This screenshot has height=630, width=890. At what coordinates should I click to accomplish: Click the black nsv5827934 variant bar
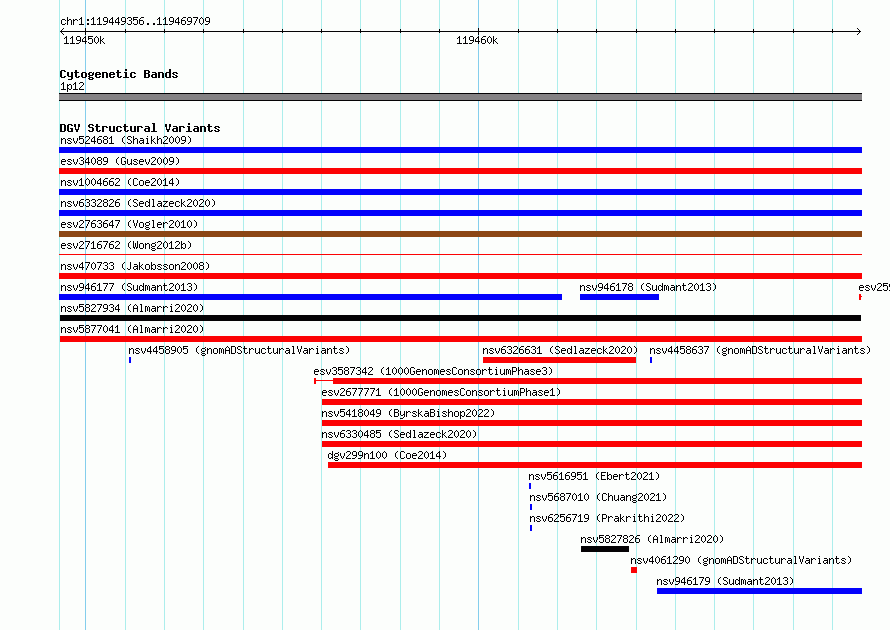(460, 318)
